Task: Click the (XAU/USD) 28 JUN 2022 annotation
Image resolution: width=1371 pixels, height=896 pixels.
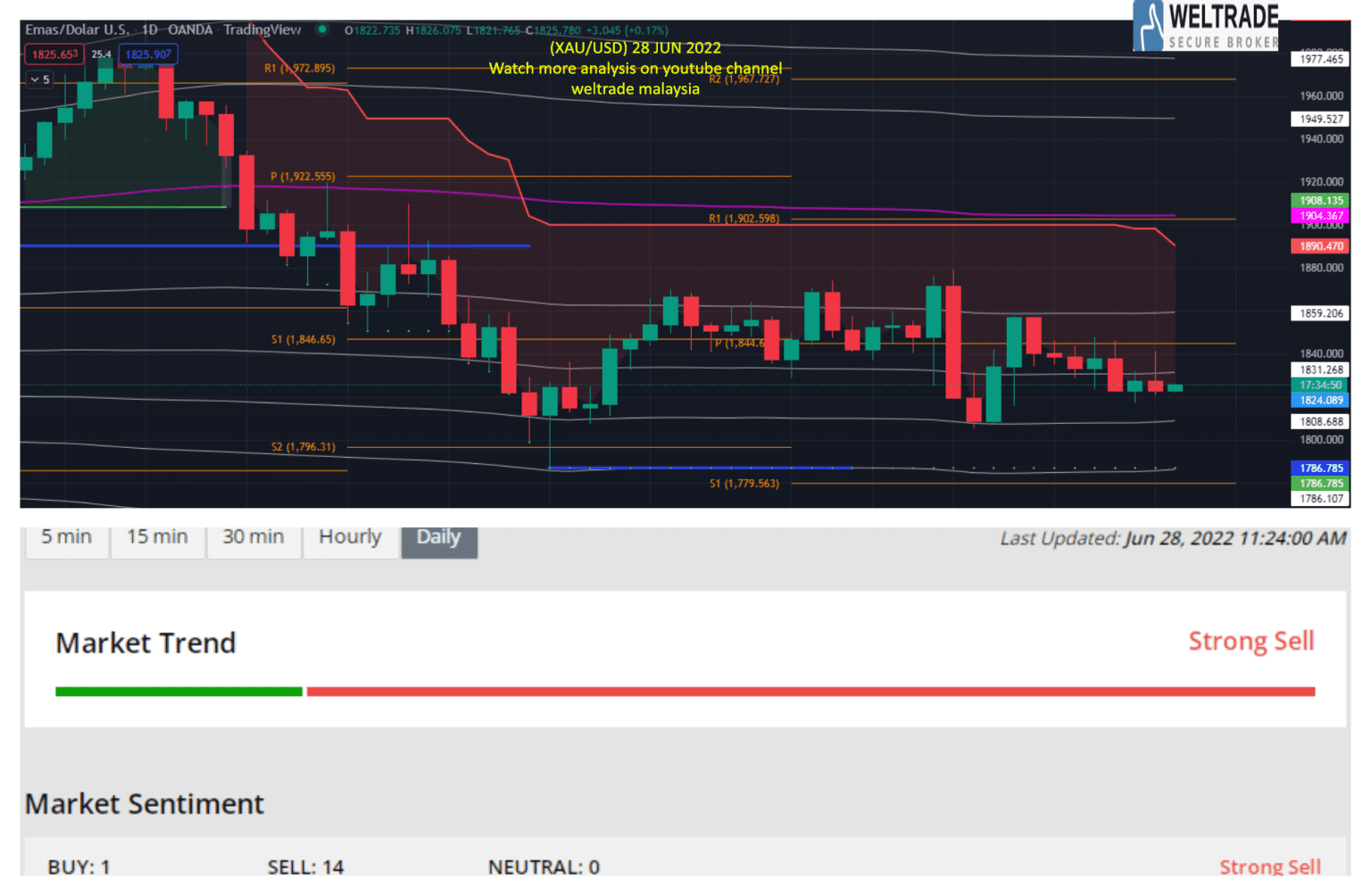Action: coord(636,48)
